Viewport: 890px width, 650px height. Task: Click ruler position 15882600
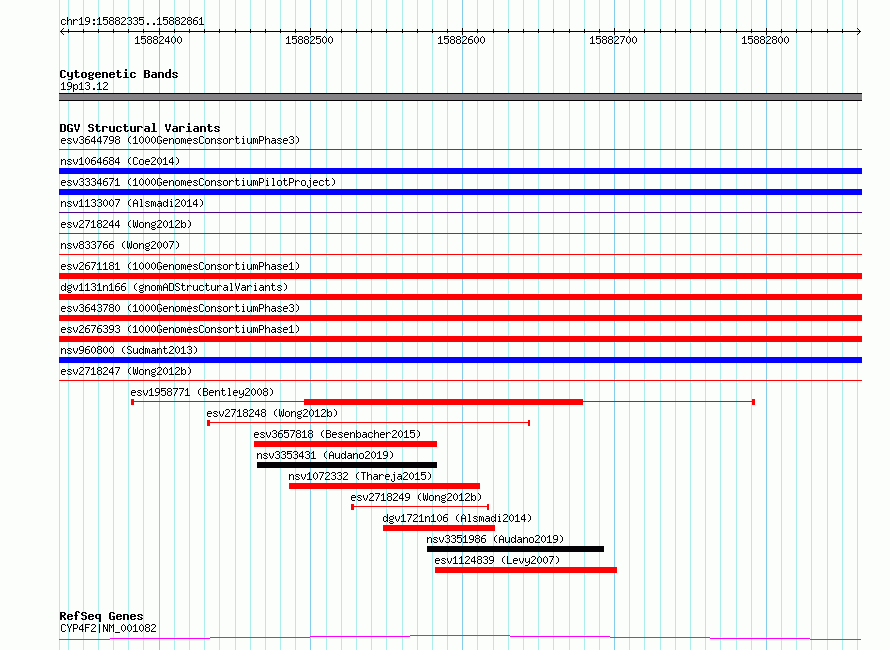(x=461, y=40)
